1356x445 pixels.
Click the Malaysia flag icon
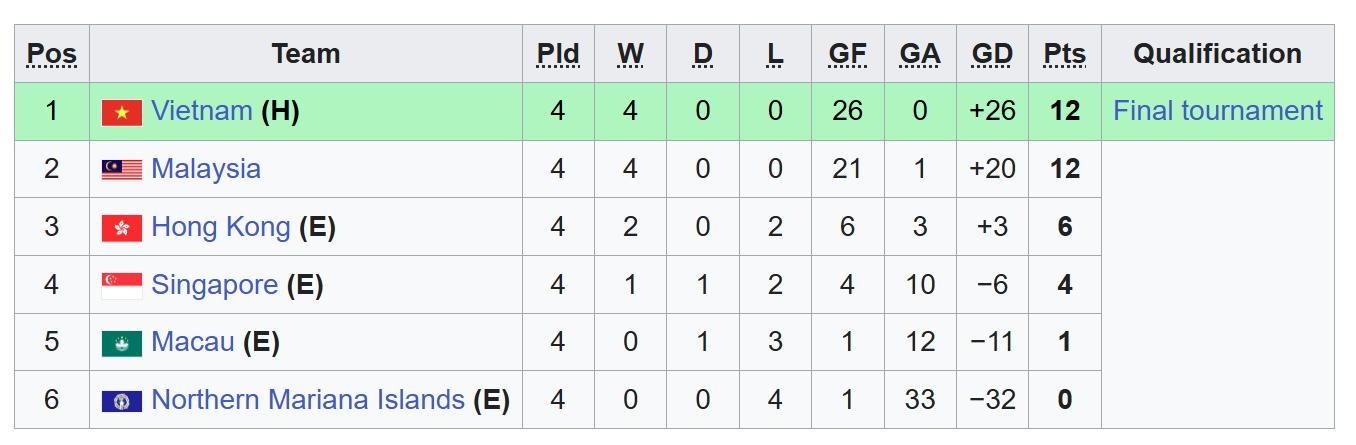[x=122, y=170]
